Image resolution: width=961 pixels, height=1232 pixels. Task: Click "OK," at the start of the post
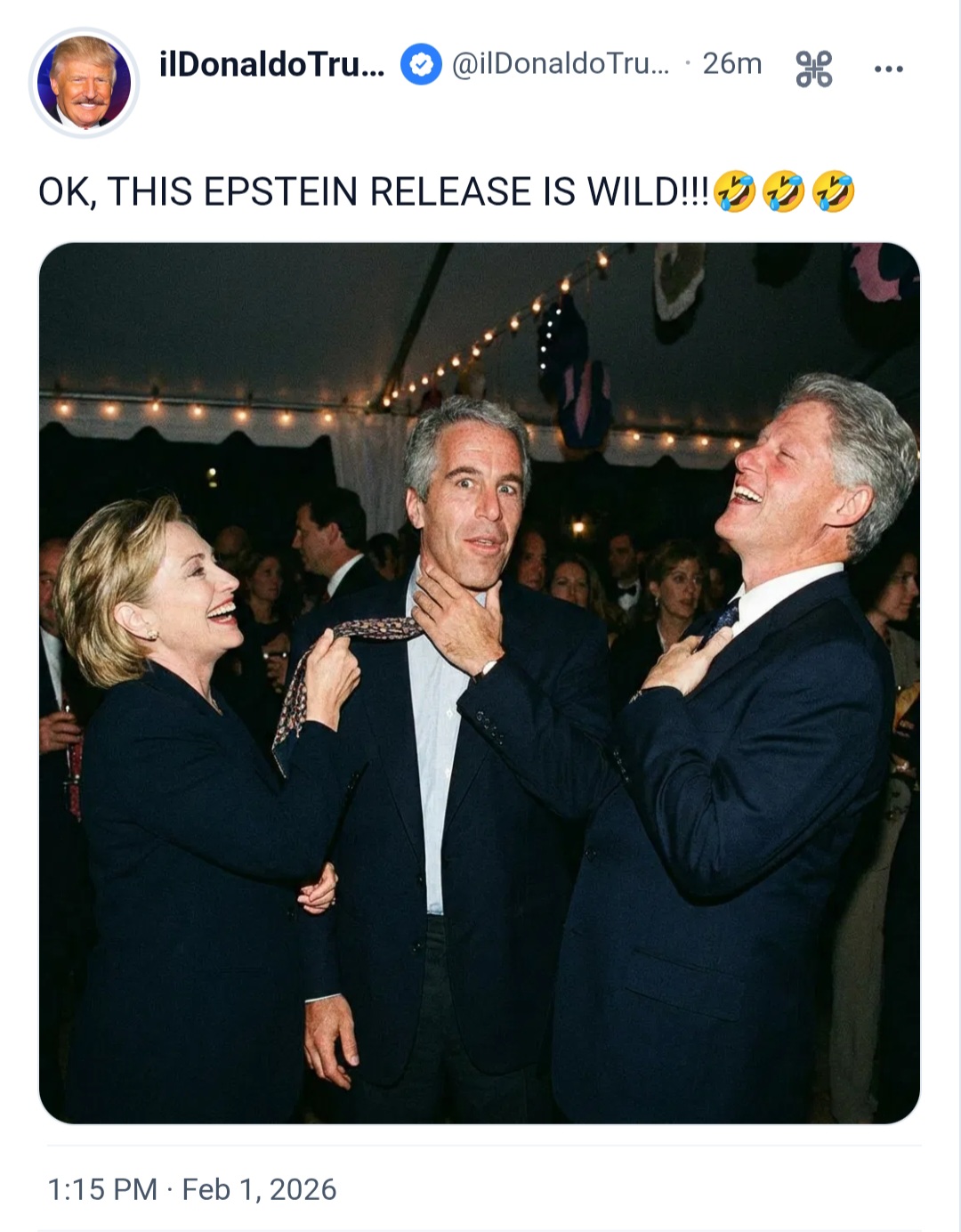click(x=67, y=192)
